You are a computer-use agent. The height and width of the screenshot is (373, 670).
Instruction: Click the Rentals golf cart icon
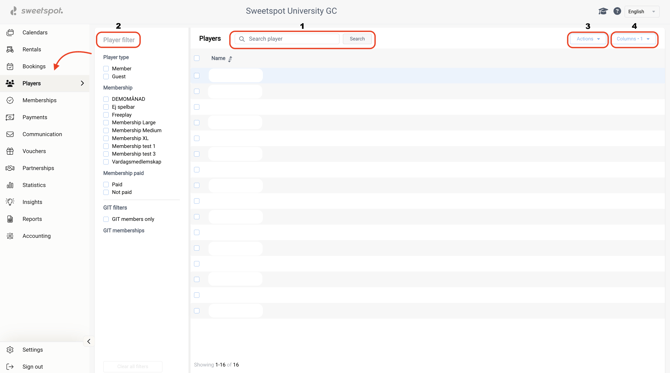(10, 50)
